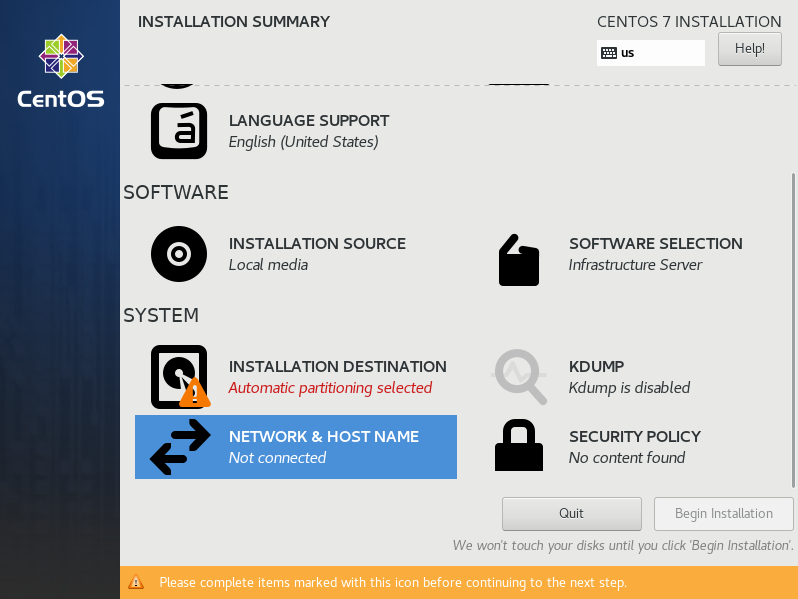The image size is (798, 599).
Task: Click the Installation Destination hard drive icon
Action: point(180,377)
